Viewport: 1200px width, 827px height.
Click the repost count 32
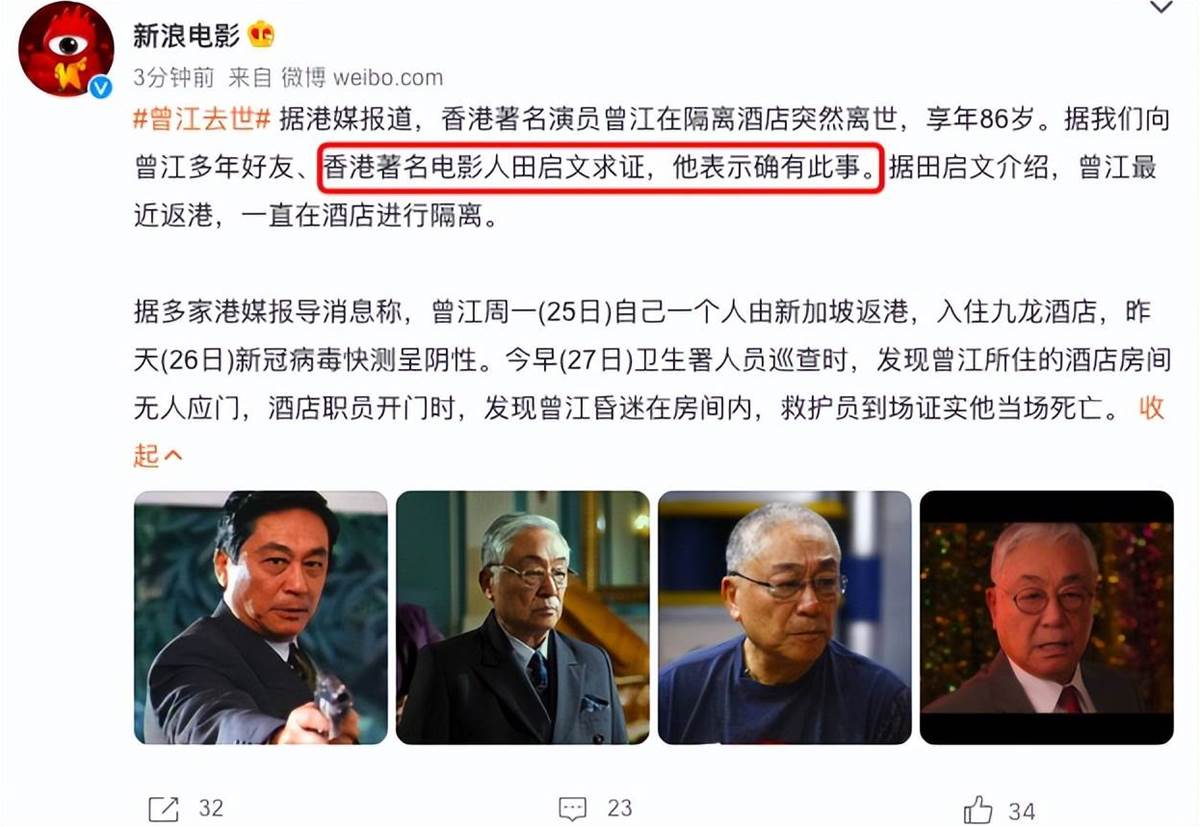point(211,808)
